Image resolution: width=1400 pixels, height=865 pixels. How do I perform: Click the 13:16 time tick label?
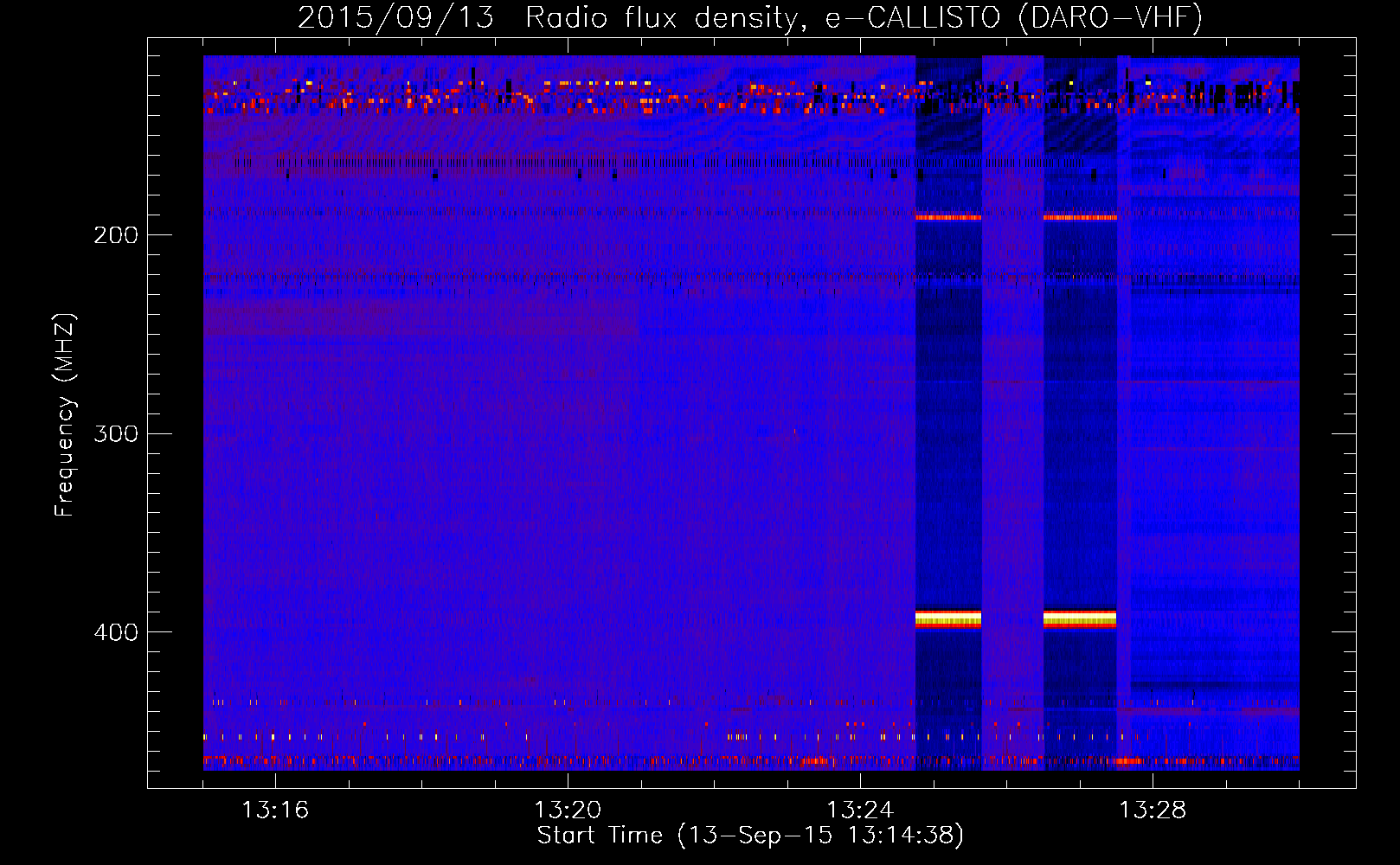coord(275,811)
